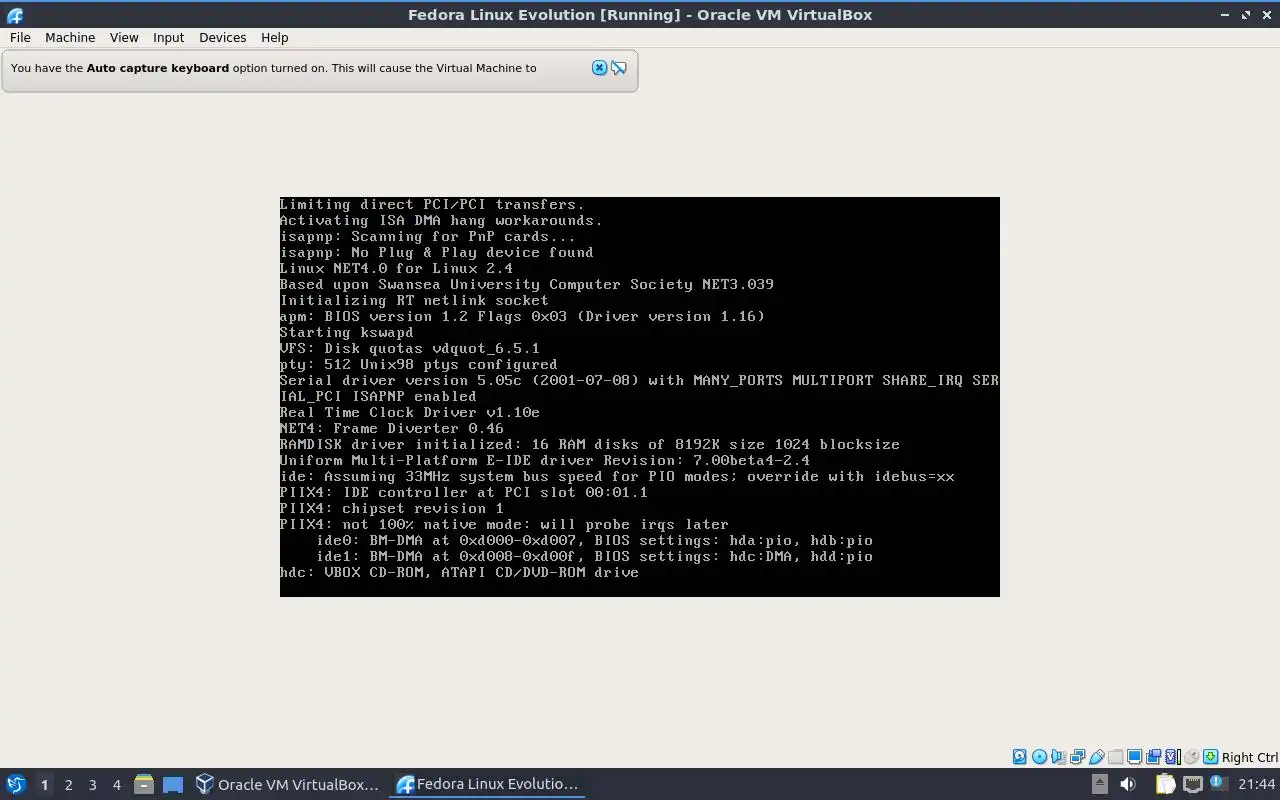Screen dimensions: 1280x800
Task: Click the wired network tray icon
Action: click(1193, 784)
